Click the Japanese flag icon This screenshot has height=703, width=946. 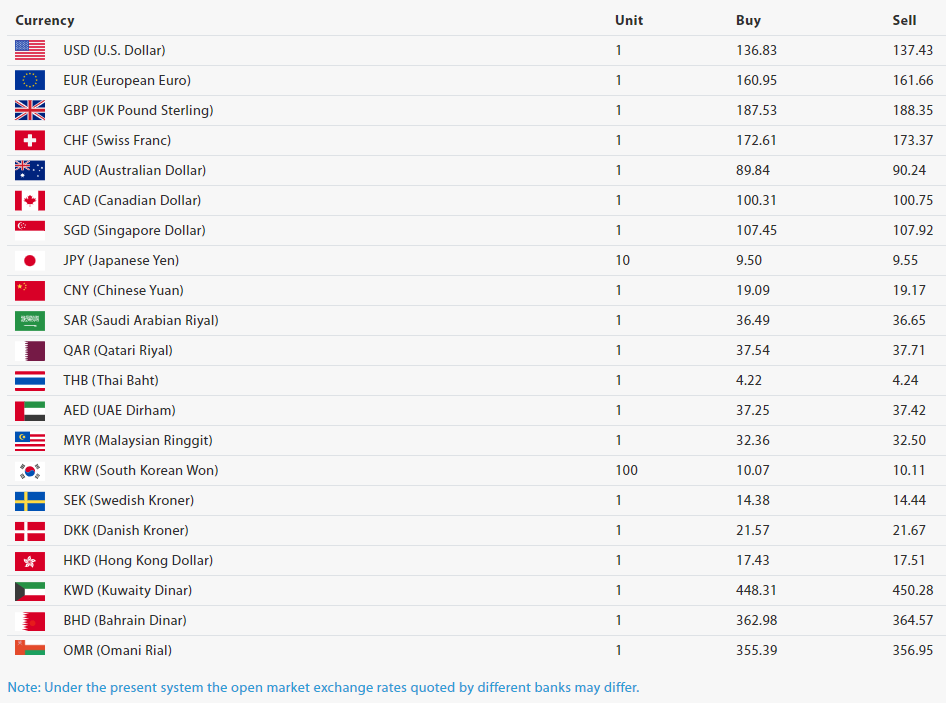tap(30, 261)
